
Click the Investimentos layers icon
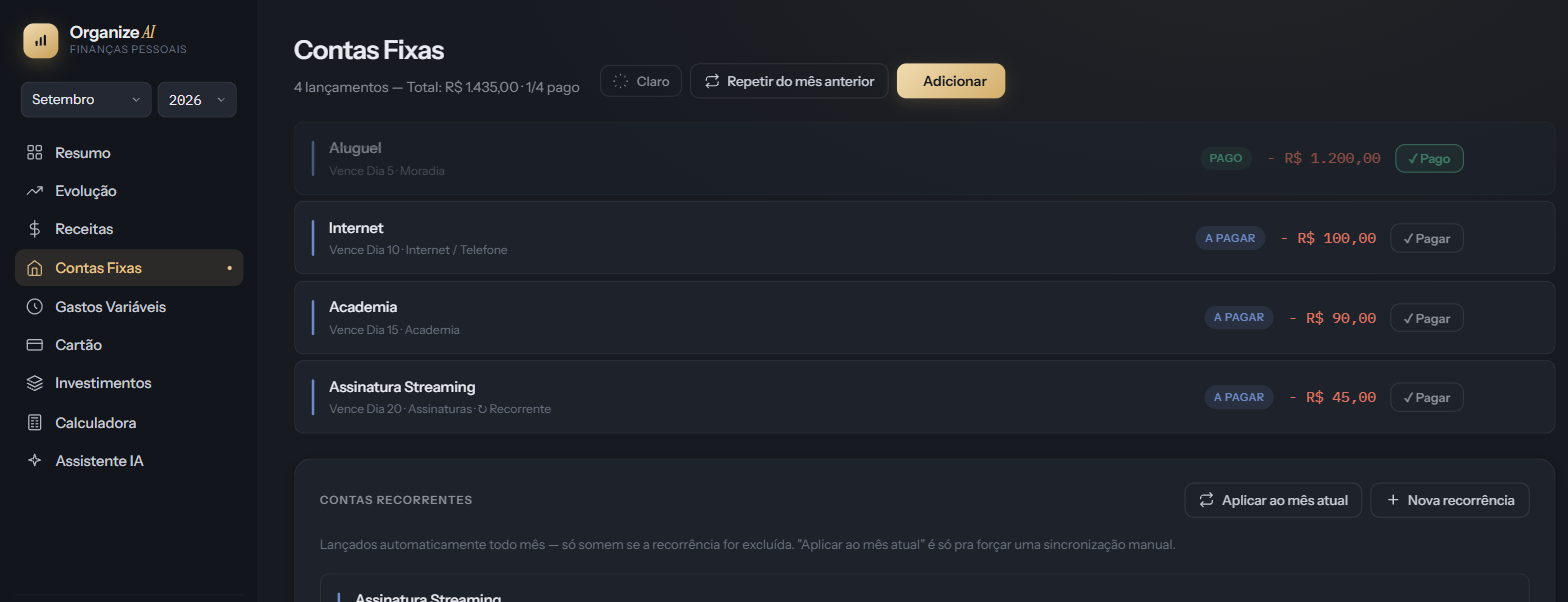(x=35, y=383)
